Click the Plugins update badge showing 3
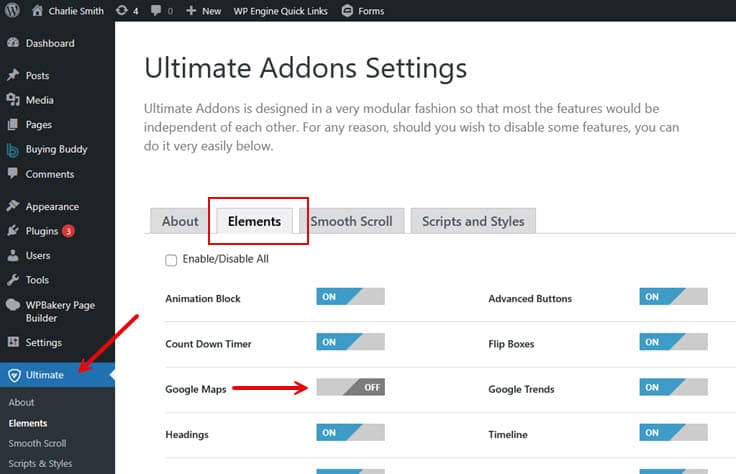The image size is (736, 474). [x=68, y=231]
